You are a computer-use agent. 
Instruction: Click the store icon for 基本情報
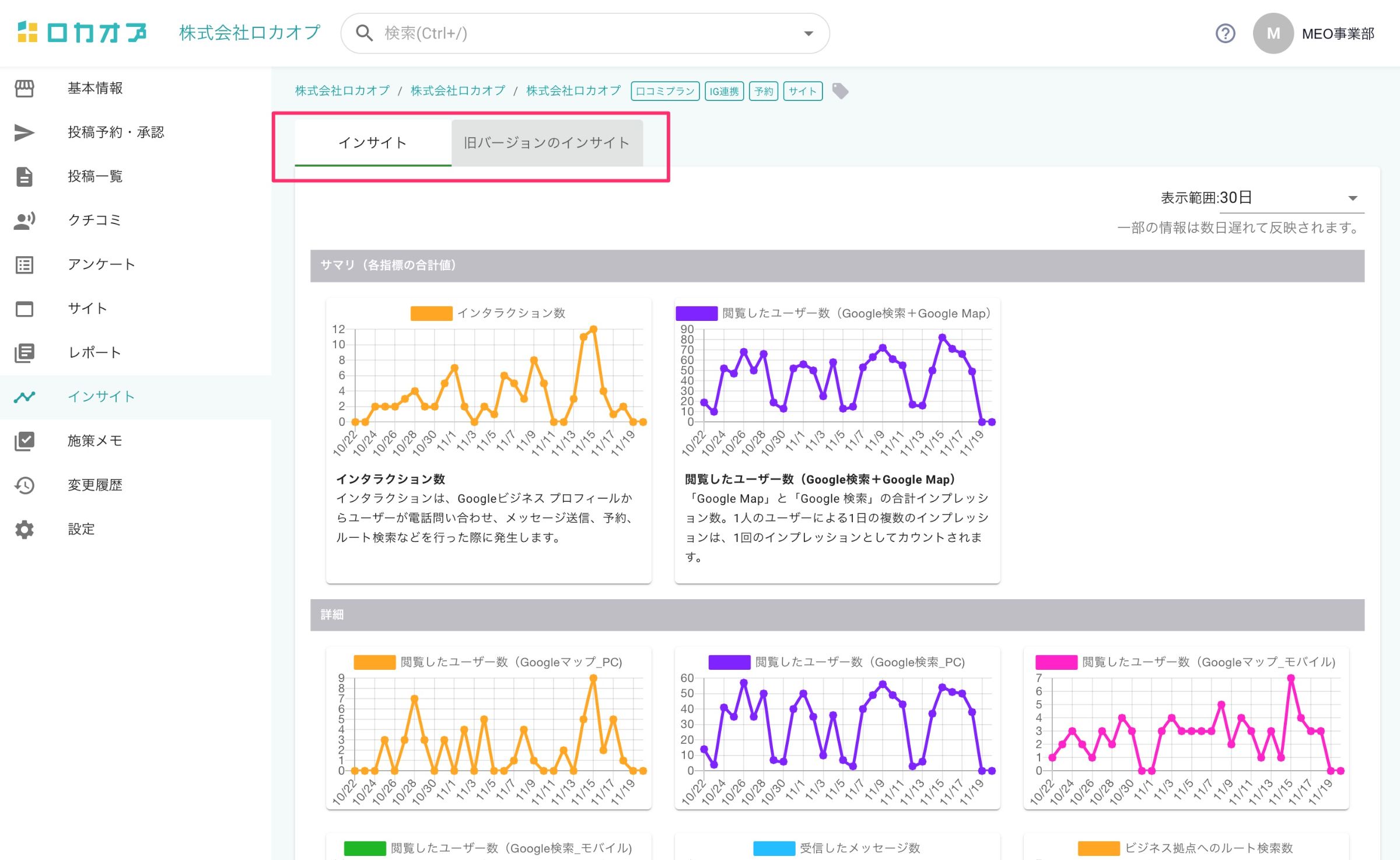tap(24, 88)
